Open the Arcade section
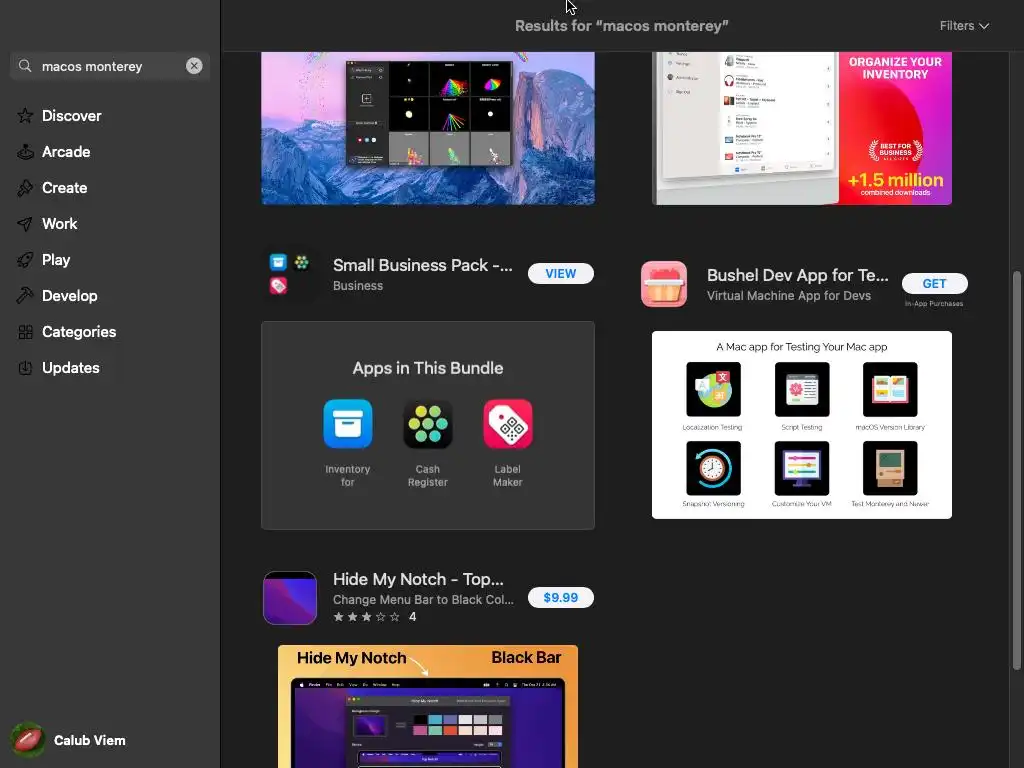 pyautogui.click(x=66, y=152)
